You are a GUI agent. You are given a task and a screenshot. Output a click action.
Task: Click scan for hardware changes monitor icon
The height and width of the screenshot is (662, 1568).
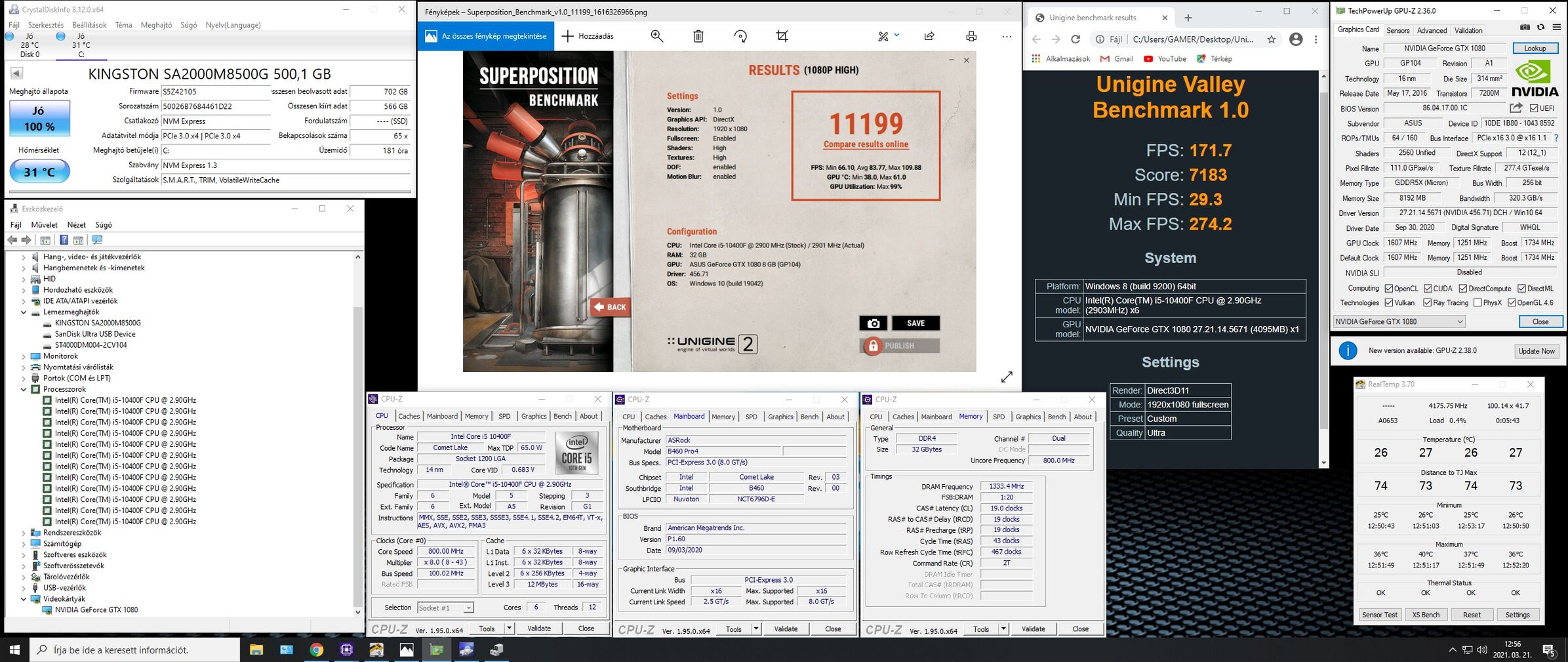98,239
